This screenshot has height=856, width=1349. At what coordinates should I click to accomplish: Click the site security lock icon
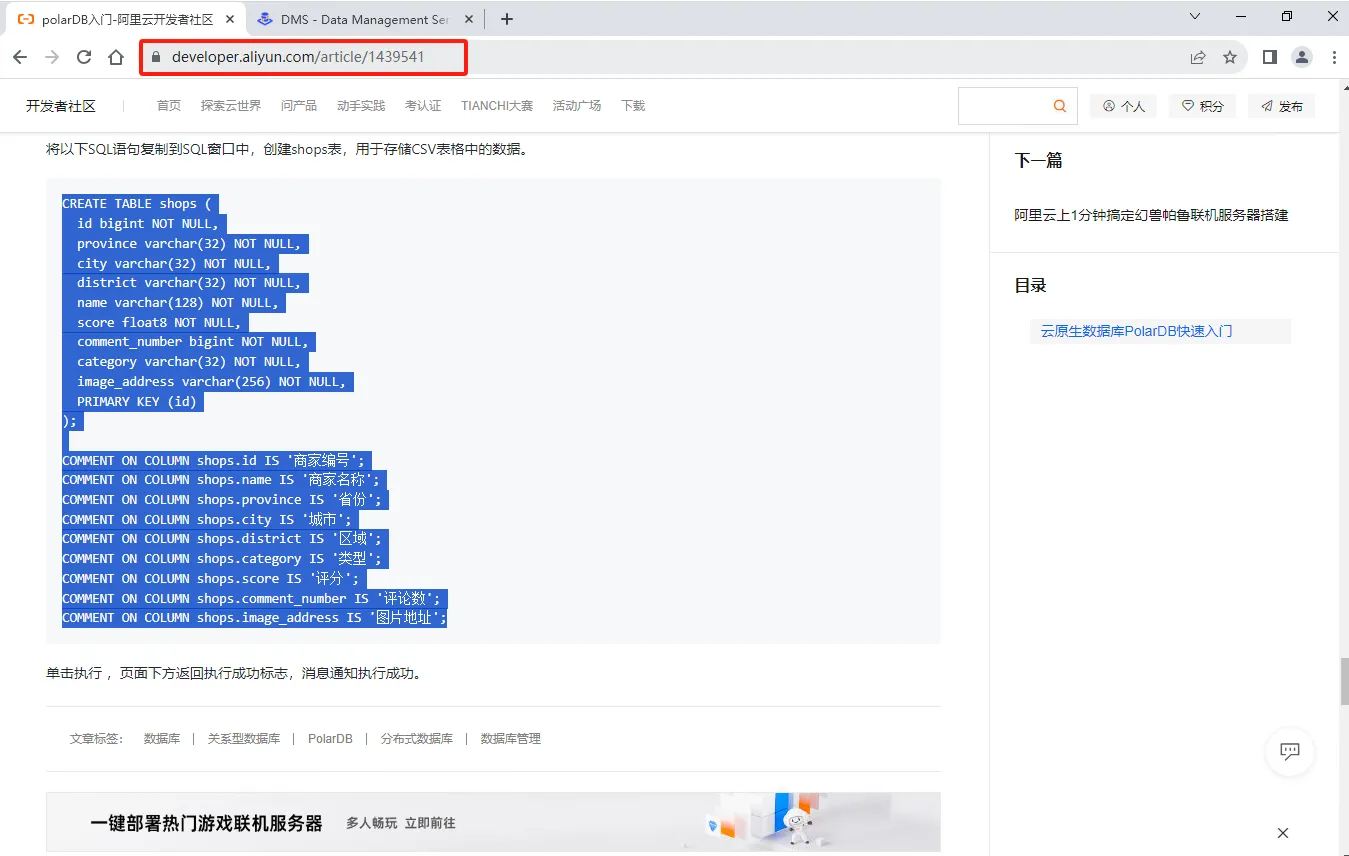click(x=155, y=57)
